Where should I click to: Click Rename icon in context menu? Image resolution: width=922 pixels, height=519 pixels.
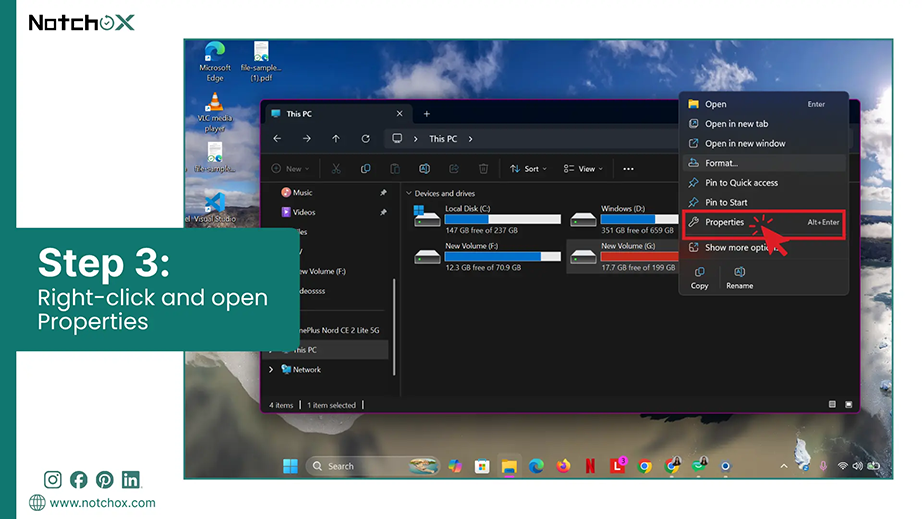click(739, 277)
